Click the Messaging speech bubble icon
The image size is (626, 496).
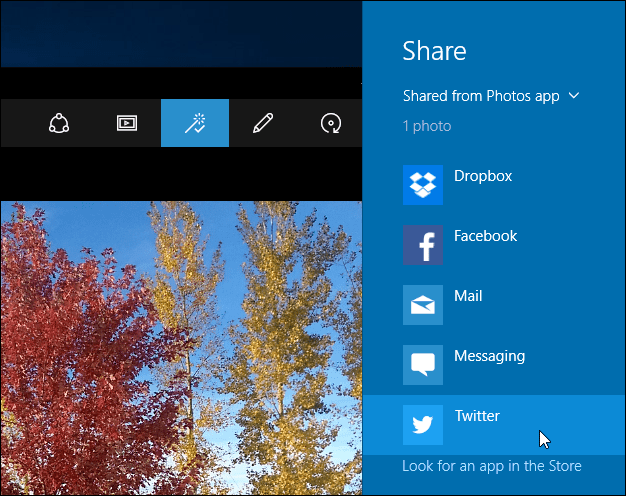click(423, 365)
